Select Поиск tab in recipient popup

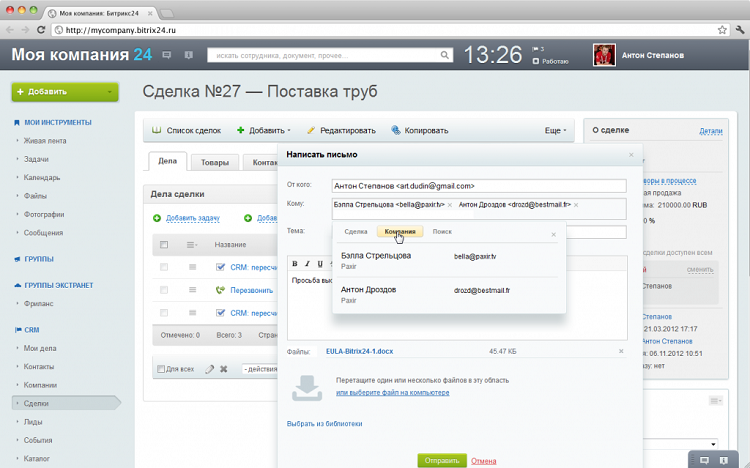442,232
